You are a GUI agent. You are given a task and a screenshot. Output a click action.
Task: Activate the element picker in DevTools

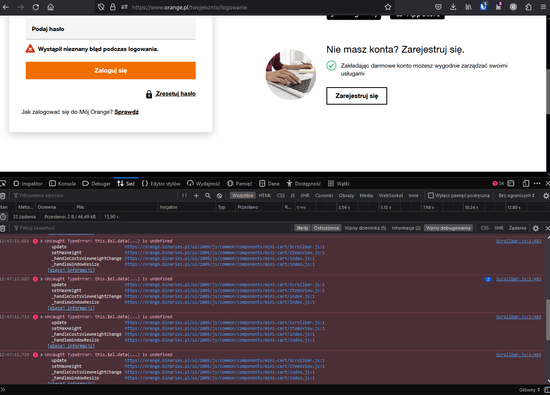coord(3,183)
